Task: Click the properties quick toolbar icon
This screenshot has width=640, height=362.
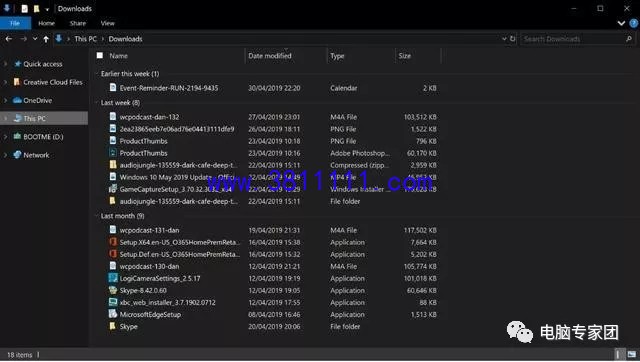Action: pos(24,9)
